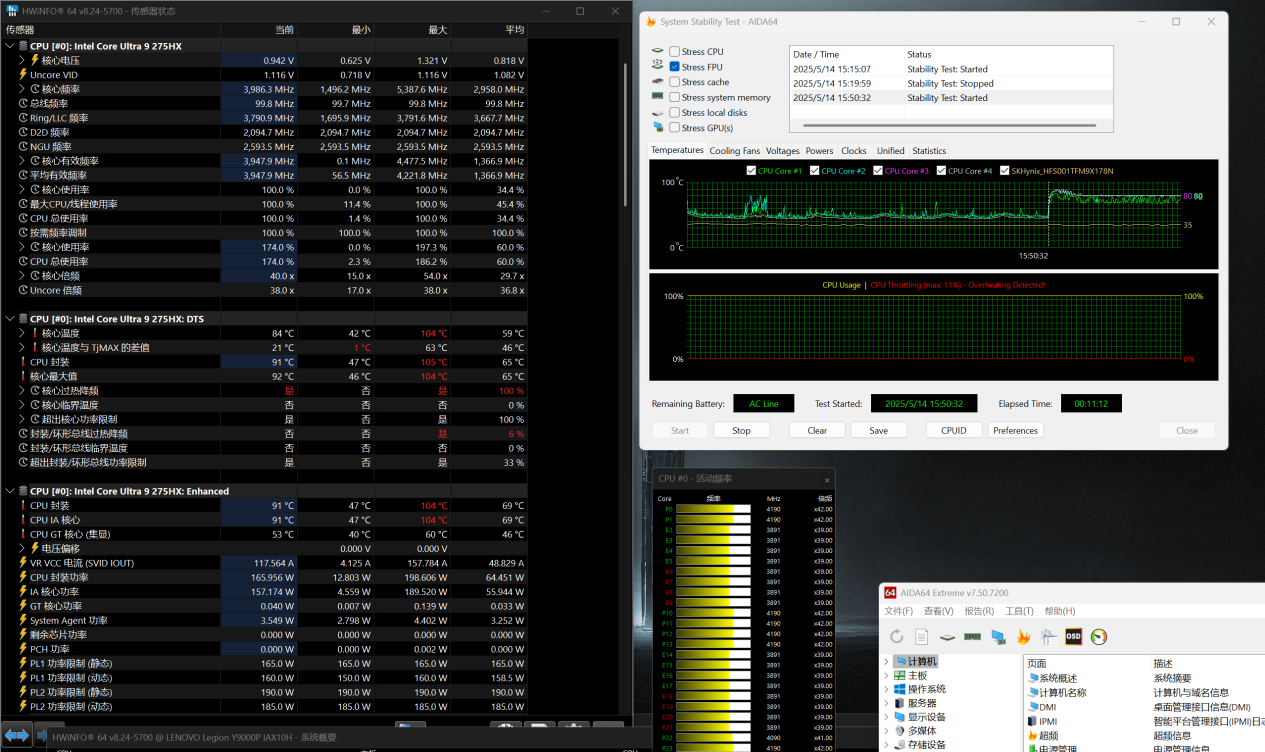Switch to the Cooling Fans tab
This screenshot has width=1265, height=752.
[x=734, y=151]
